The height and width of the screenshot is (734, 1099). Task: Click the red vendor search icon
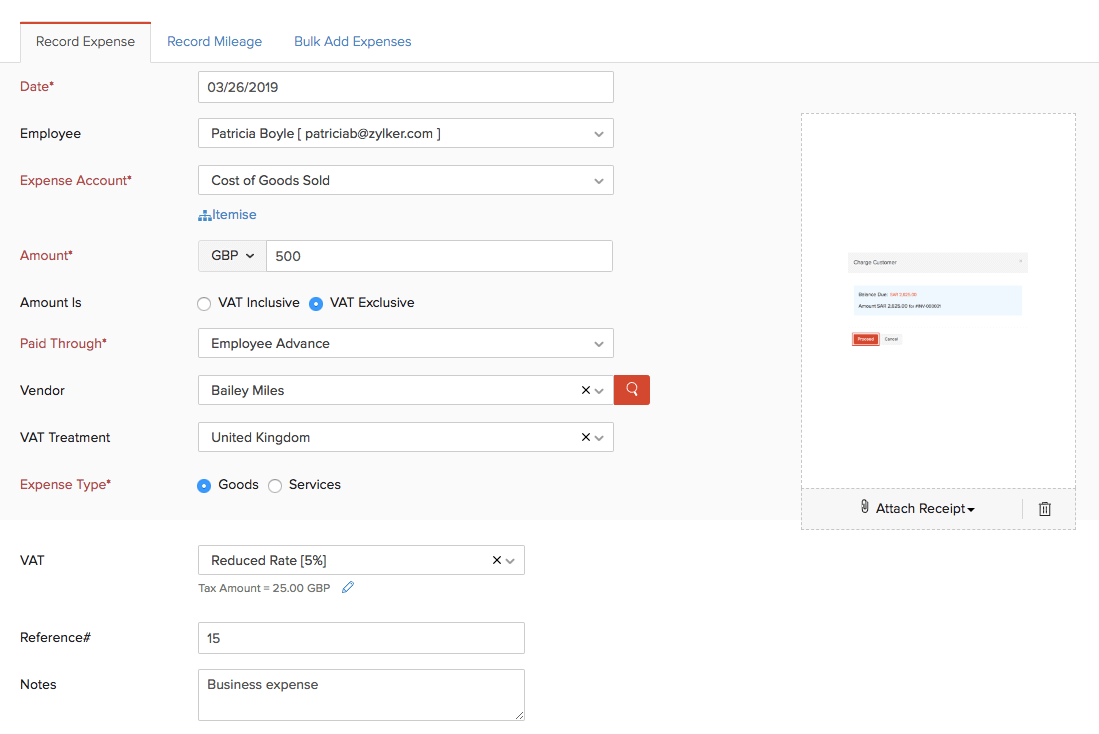pos(632,390)
